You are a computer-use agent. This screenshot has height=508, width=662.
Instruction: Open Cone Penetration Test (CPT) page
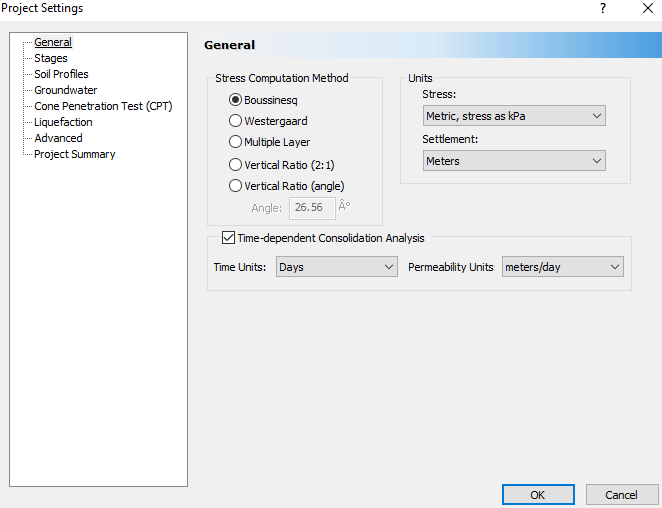pos(103,106)
